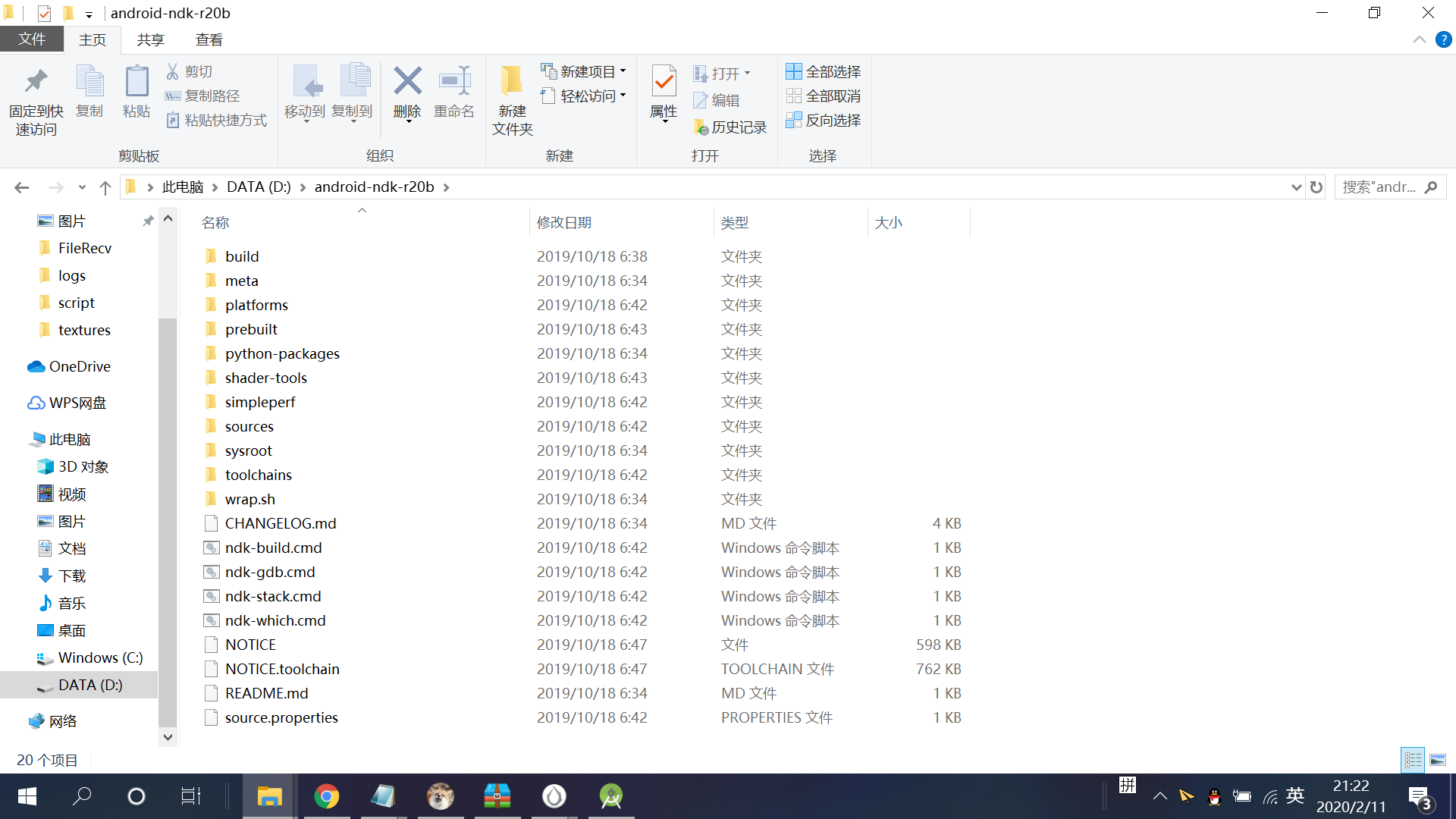
Task: Click DATA (D:) in the breadcrumb path
Action: (259, 187)
